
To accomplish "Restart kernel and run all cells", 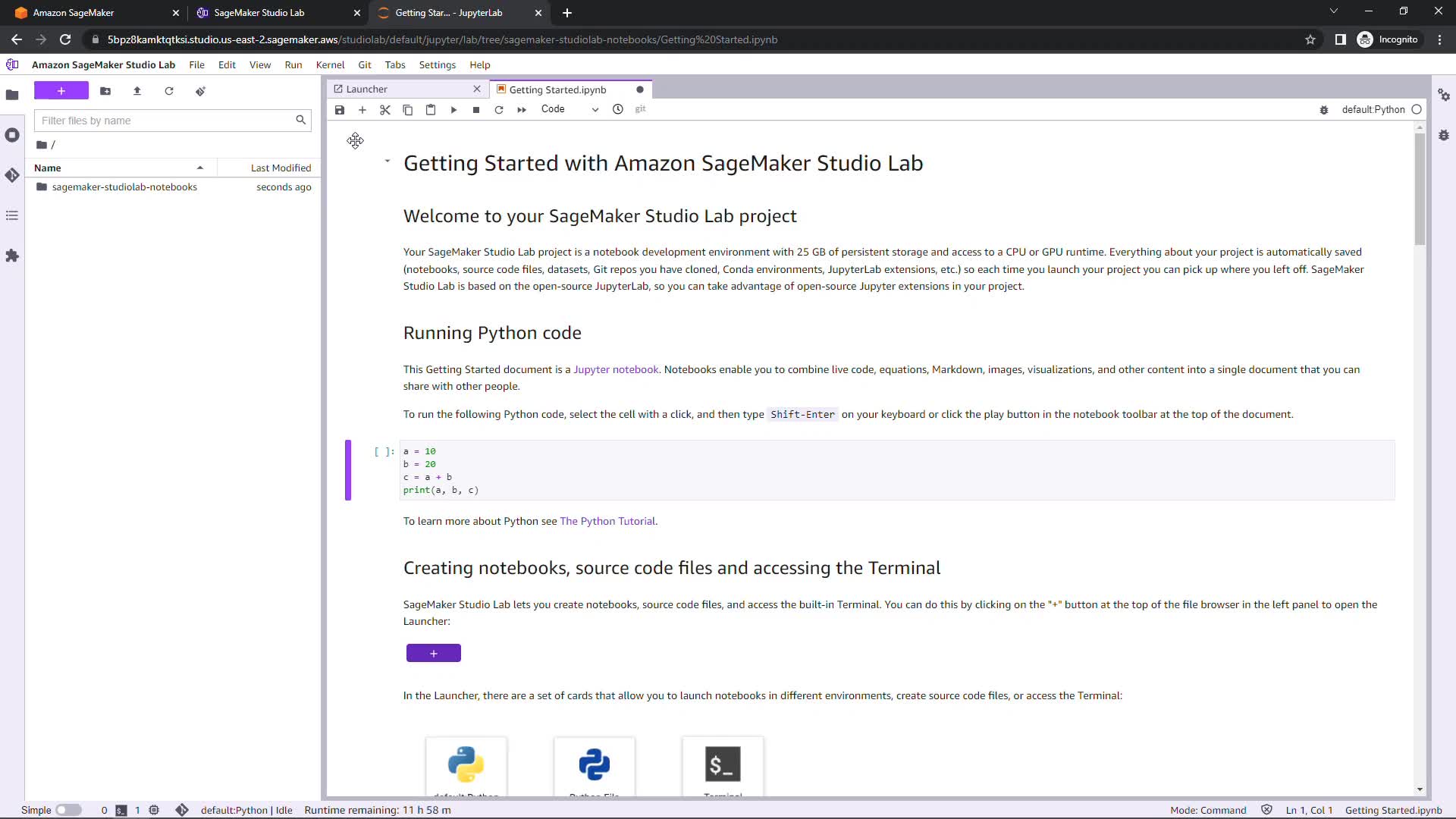I will pyautogui.click(x=522, y=110).
